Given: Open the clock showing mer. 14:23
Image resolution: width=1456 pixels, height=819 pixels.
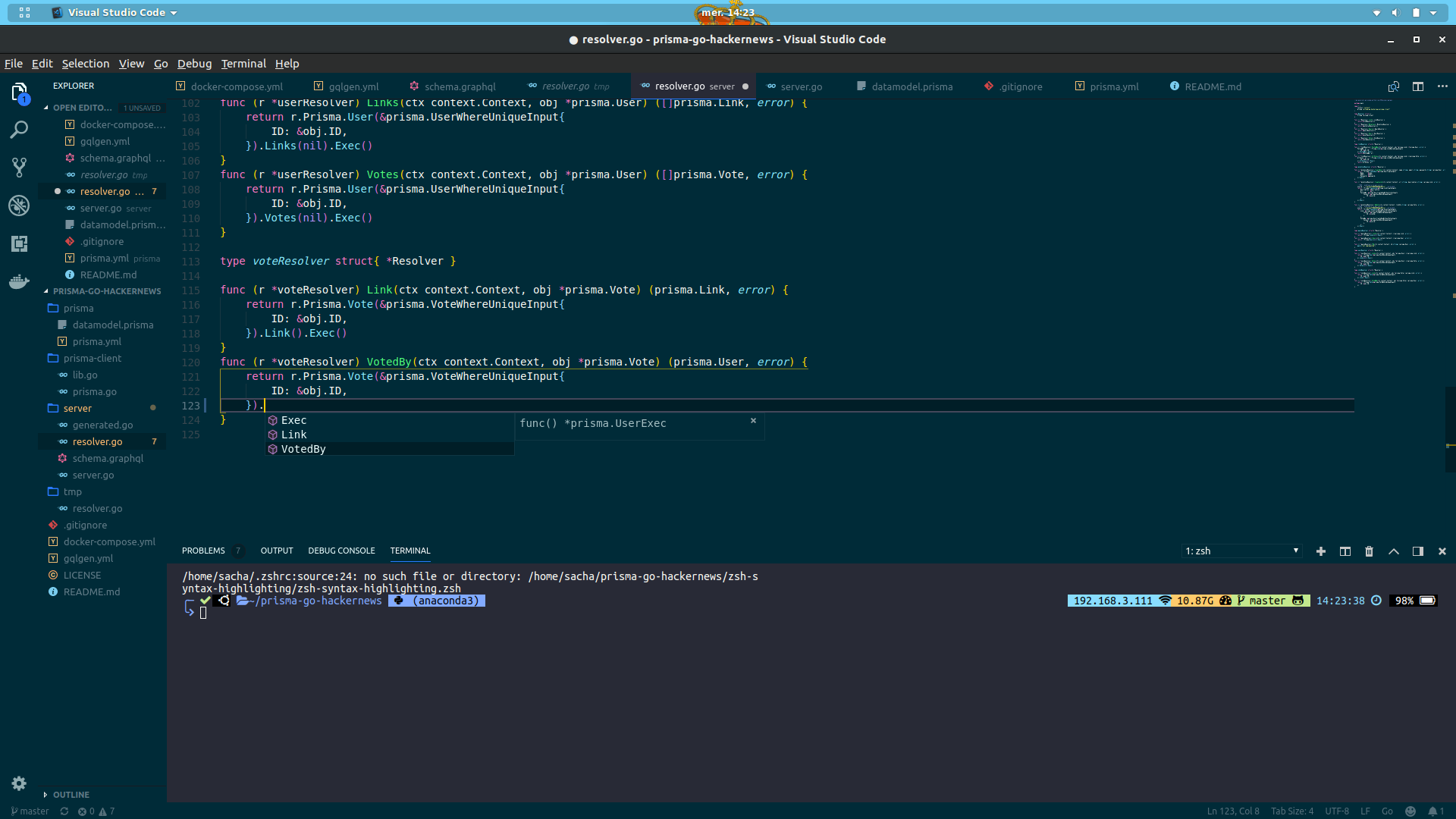Looking at the screenshot, I should (727, 13).
